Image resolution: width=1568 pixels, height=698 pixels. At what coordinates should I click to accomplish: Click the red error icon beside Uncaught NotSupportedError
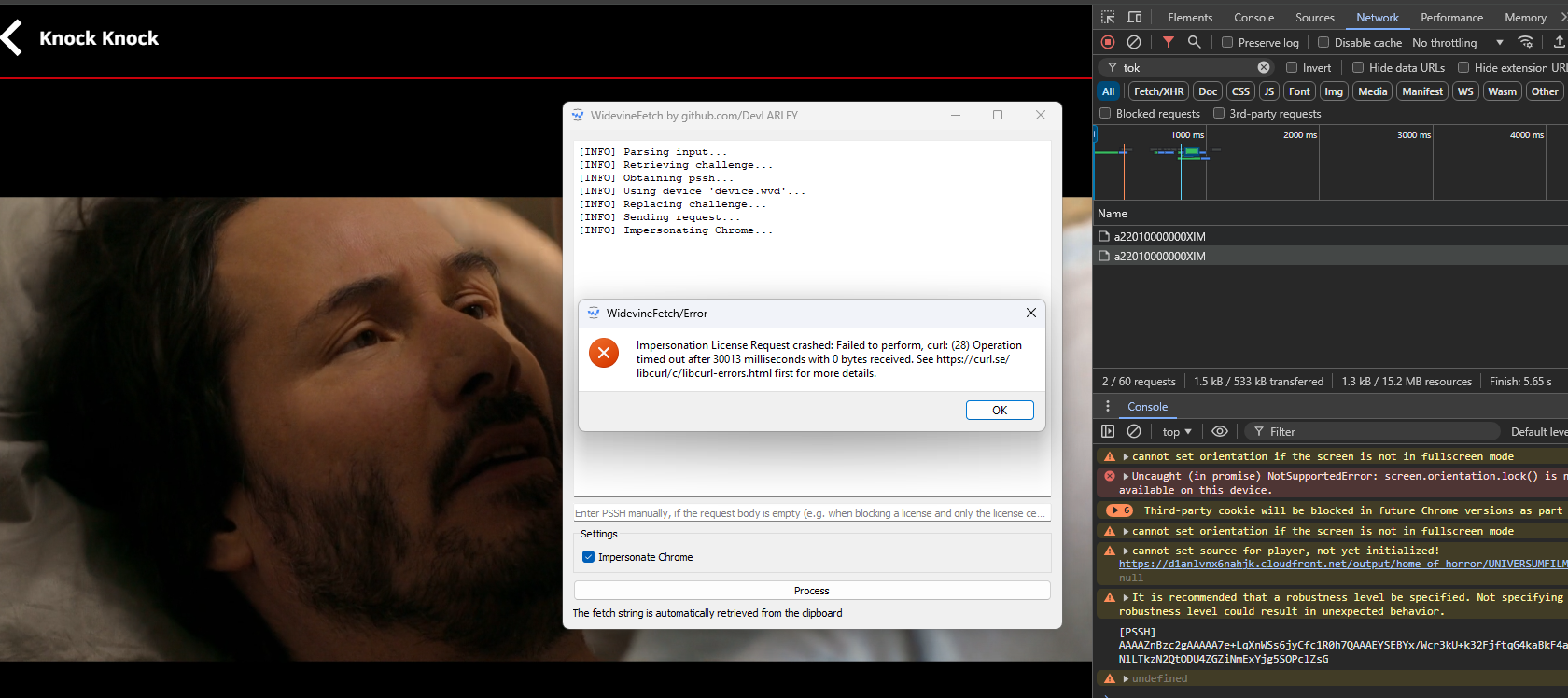pos(1110,476)
